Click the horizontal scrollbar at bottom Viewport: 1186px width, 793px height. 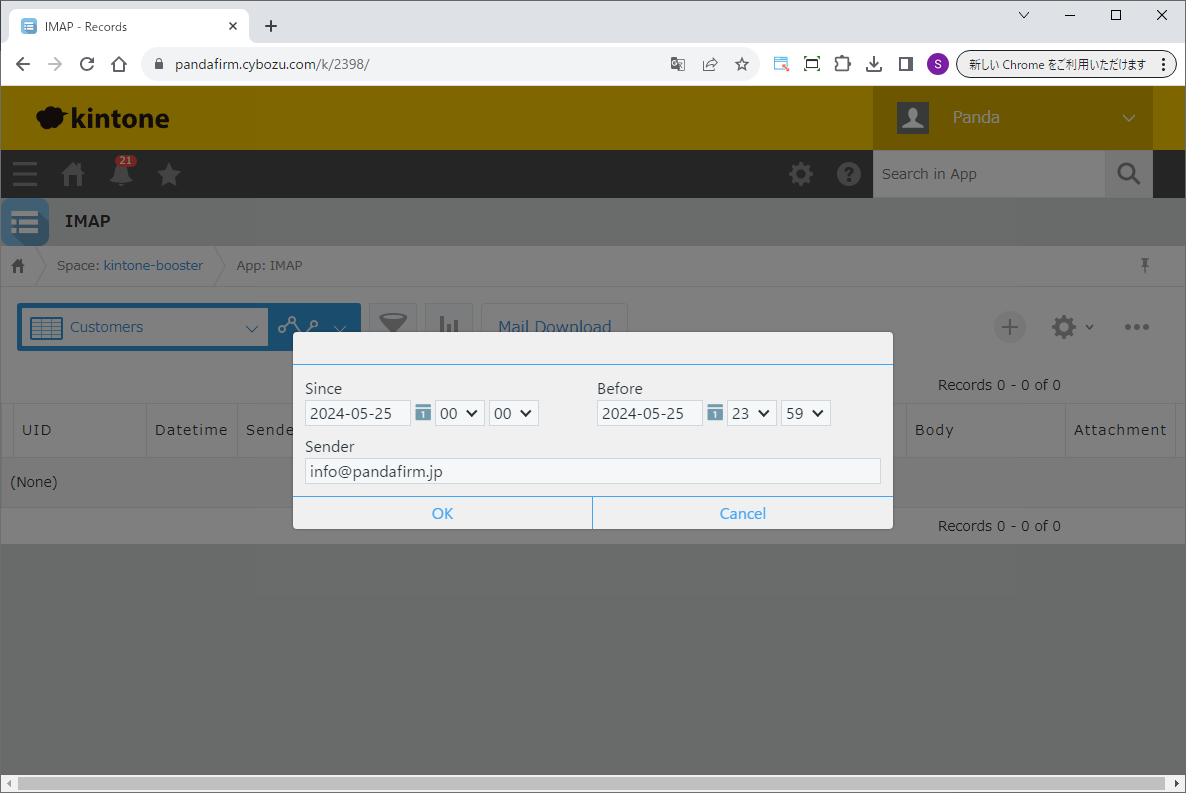[x=592, y=784]
